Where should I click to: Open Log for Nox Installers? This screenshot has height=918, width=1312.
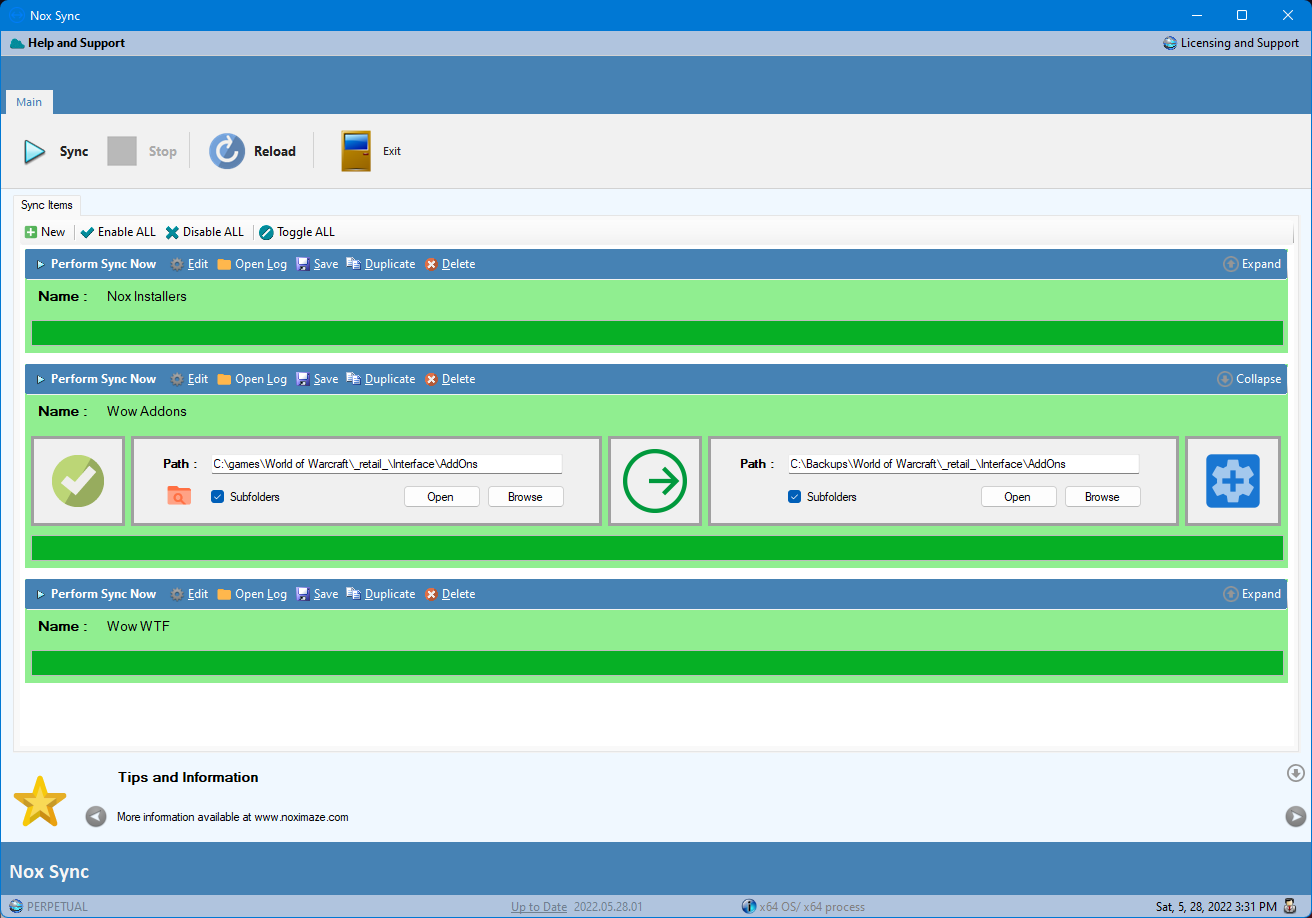pos(252,264)
